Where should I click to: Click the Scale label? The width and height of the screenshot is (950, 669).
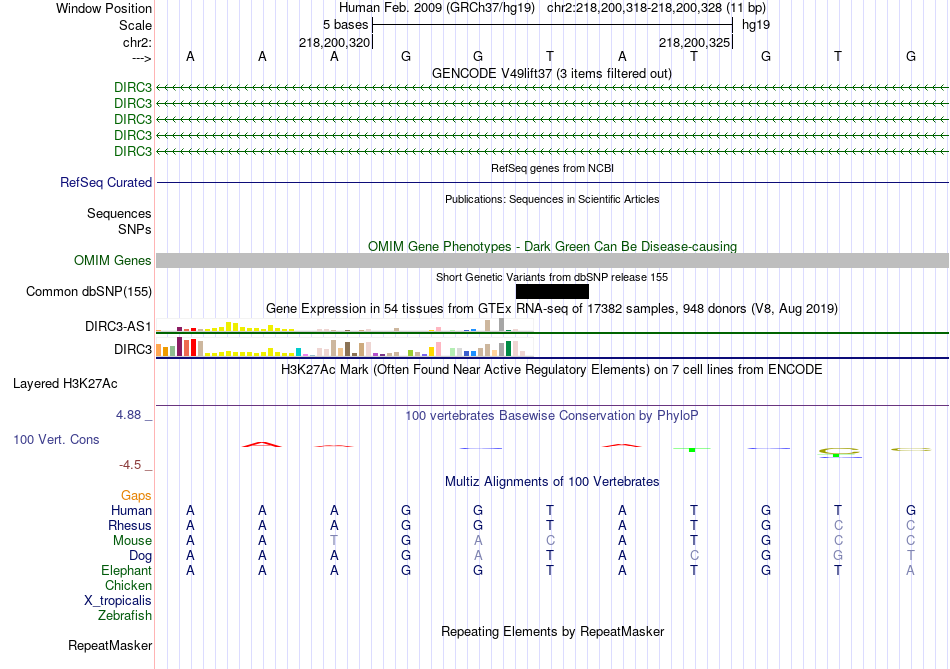click(136, 25)
